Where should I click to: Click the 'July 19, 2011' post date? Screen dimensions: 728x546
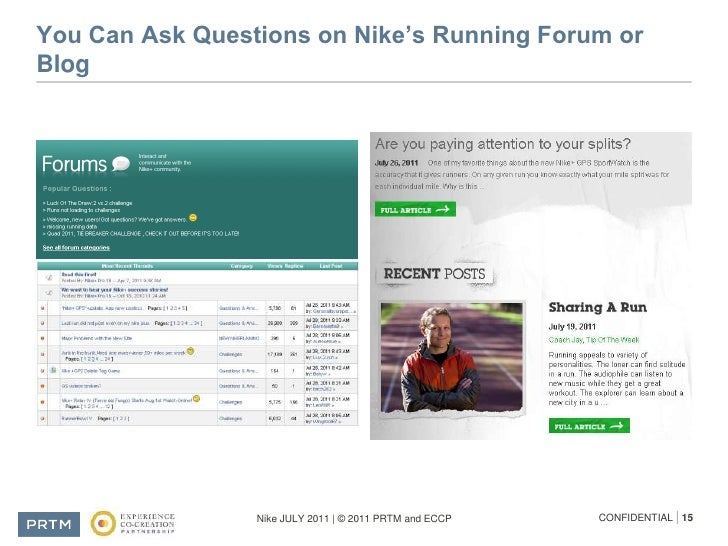(572, 327)
